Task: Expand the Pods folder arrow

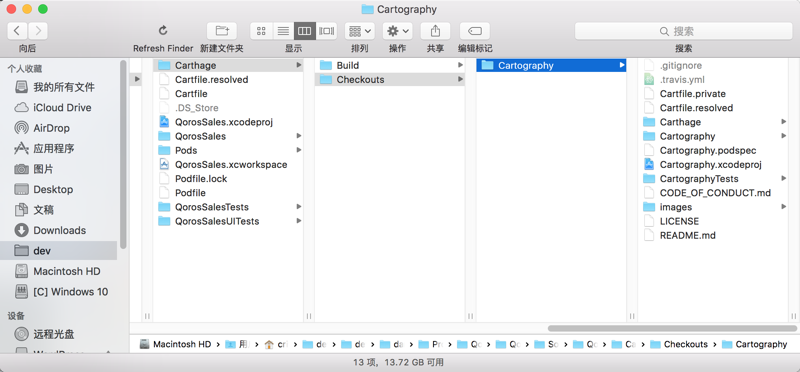Action: (298, 150)
